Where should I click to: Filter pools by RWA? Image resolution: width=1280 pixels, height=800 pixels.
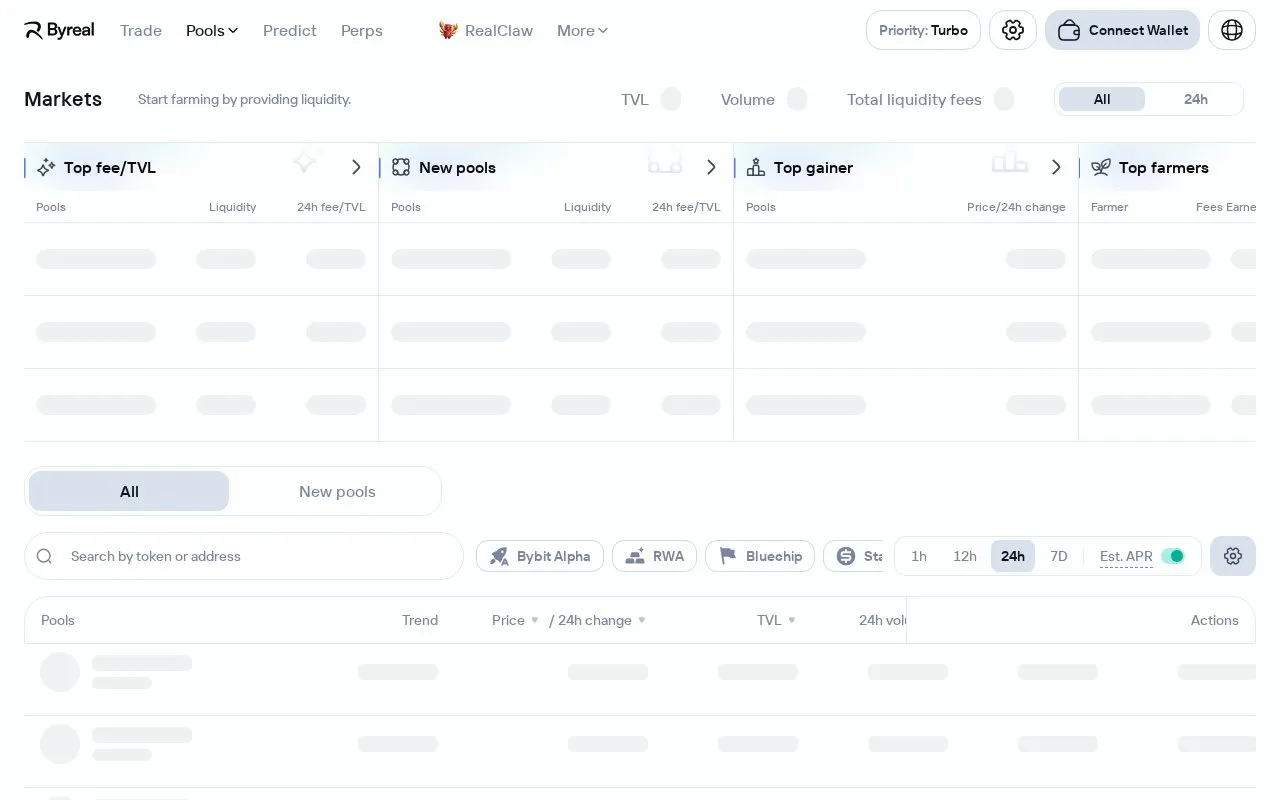(654, 556)
